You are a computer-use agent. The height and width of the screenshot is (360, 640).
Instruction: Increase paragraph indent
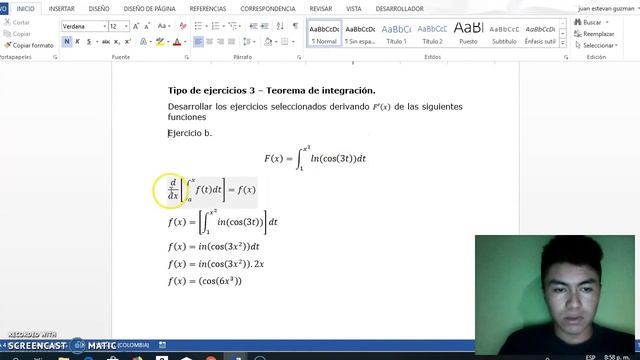[x=264, y=26]
